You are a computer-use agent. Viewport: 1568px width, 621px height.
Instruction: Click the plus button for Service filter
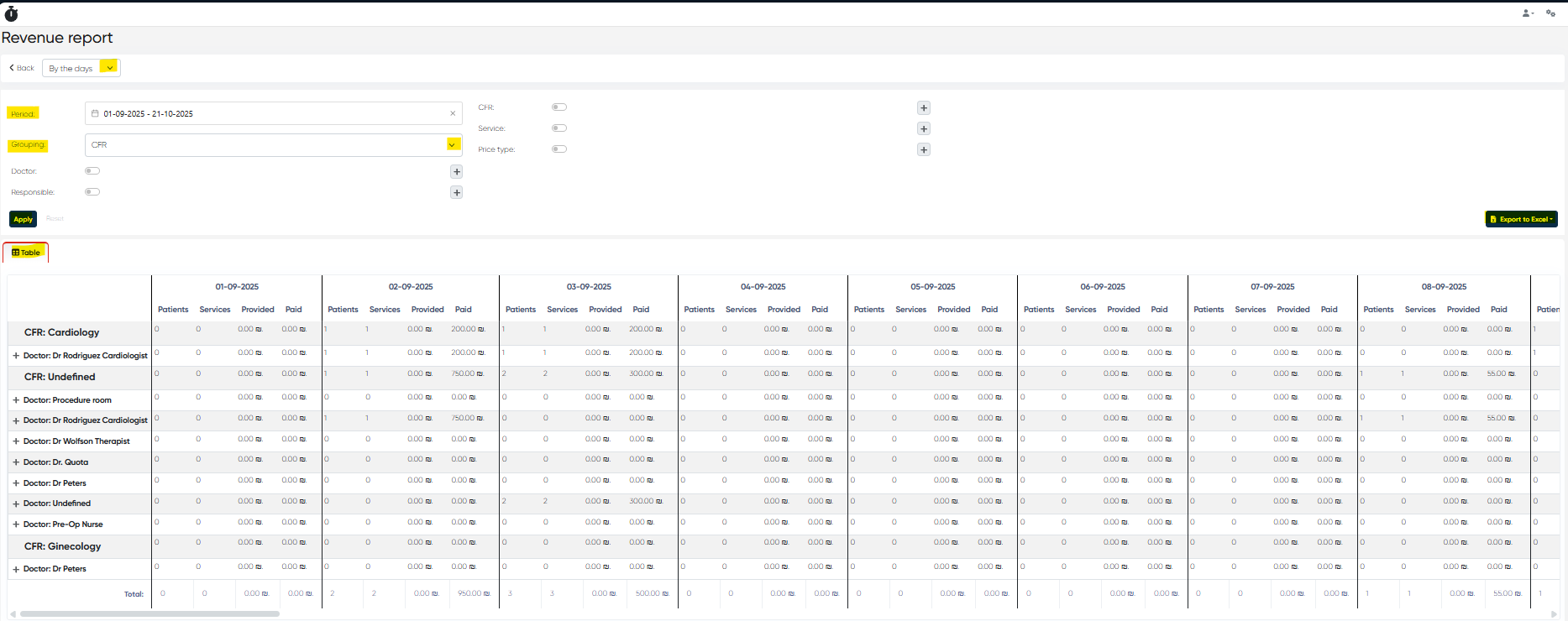[x=924, y=129]
